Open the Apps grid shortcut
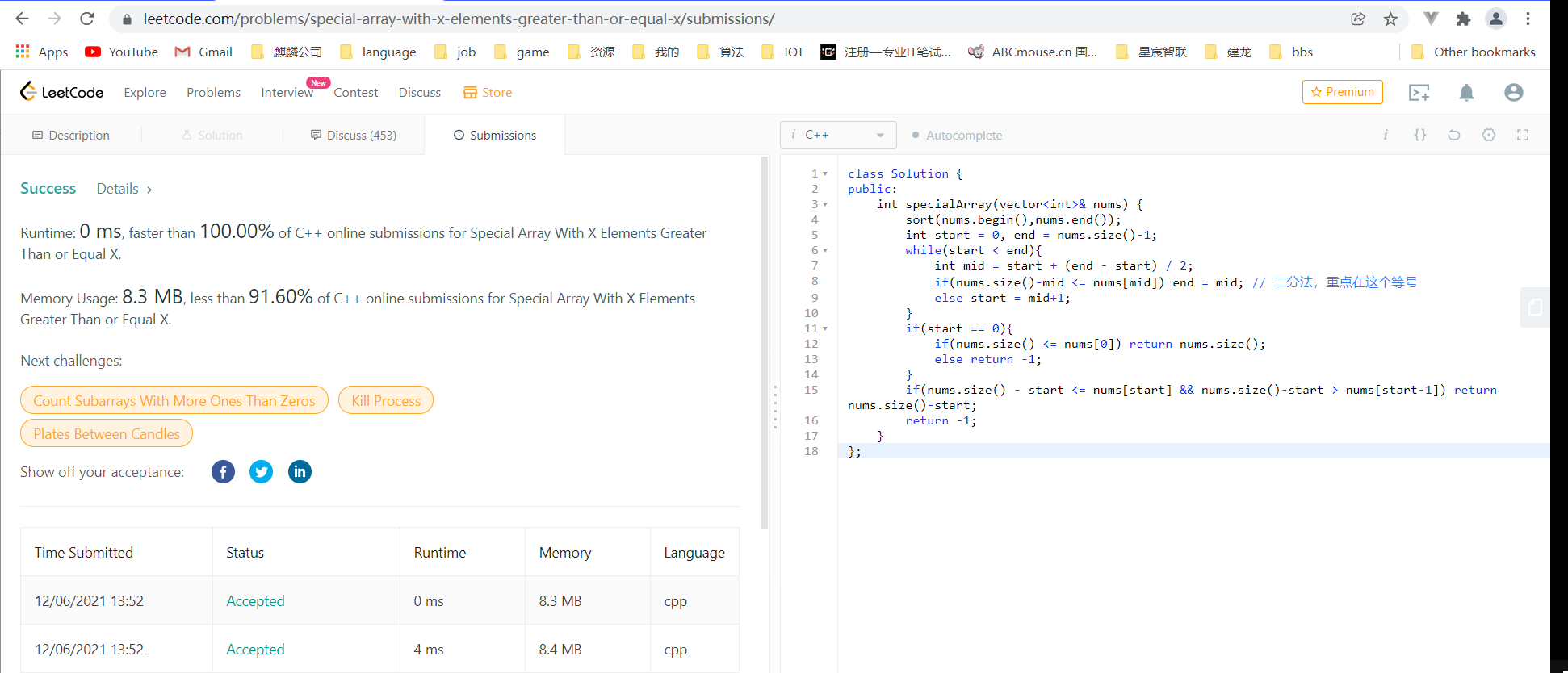The height and width of the screenshot is (673, 1568). (41, 52)
